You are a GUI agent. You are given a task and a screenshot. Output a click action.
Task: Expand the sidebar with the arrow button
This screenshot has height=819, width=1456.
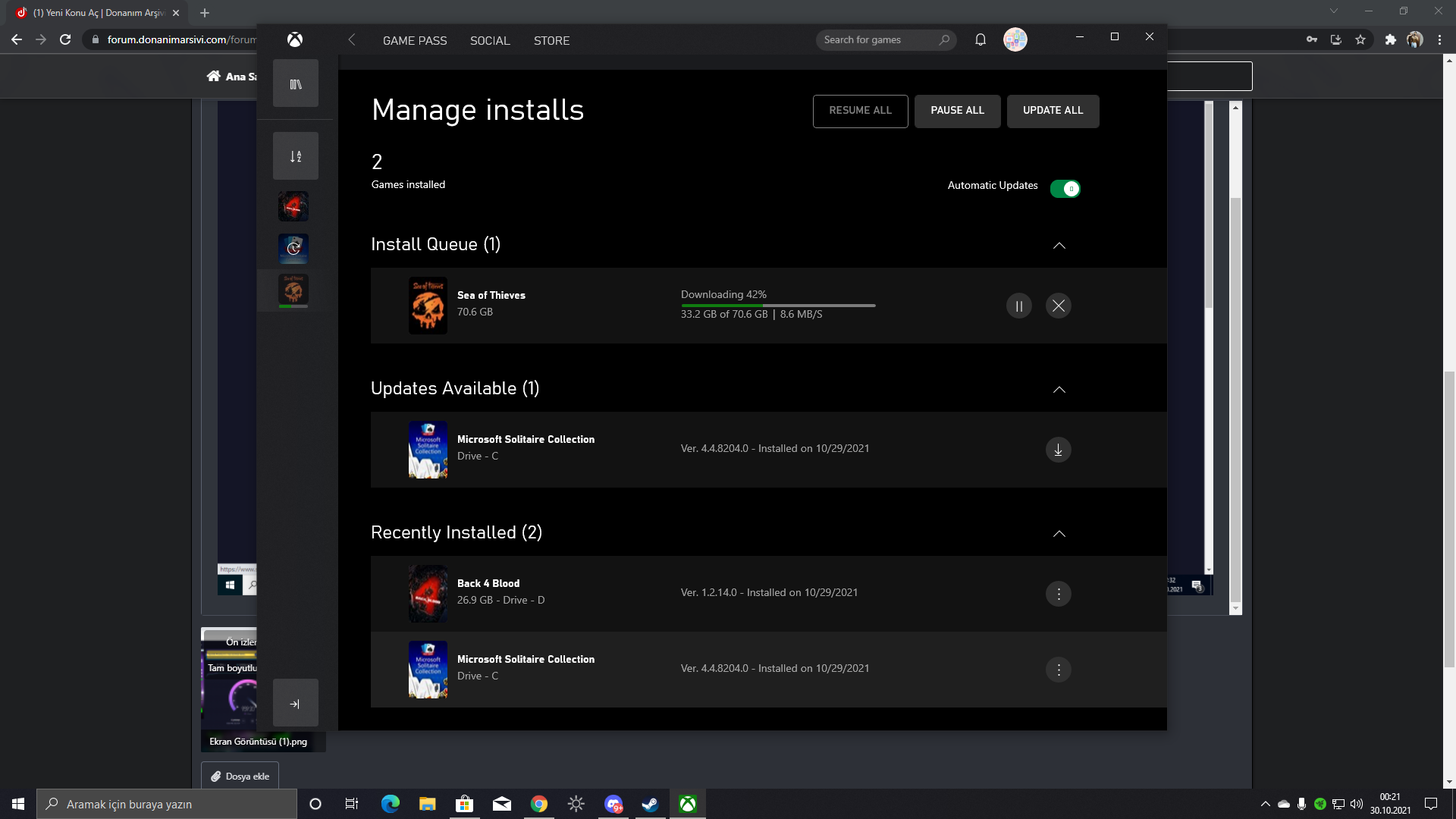296,704
